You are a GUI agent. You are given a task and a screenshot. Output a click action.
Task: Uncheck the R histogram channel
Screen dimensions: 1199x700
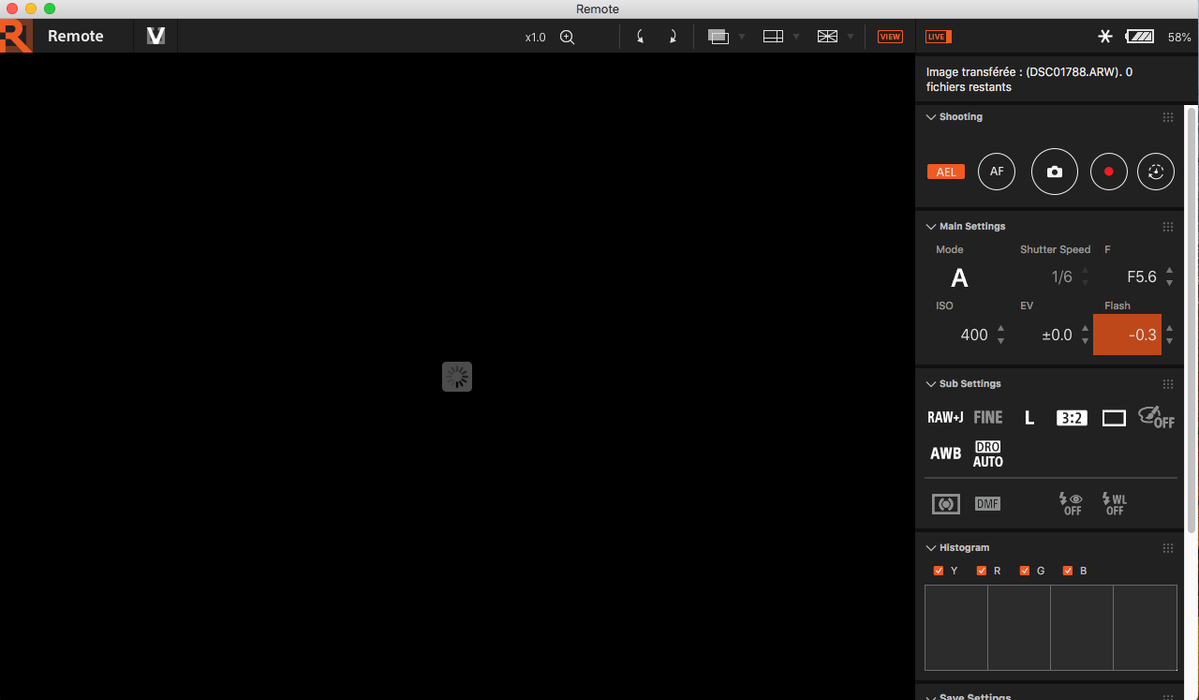[981, 571]
